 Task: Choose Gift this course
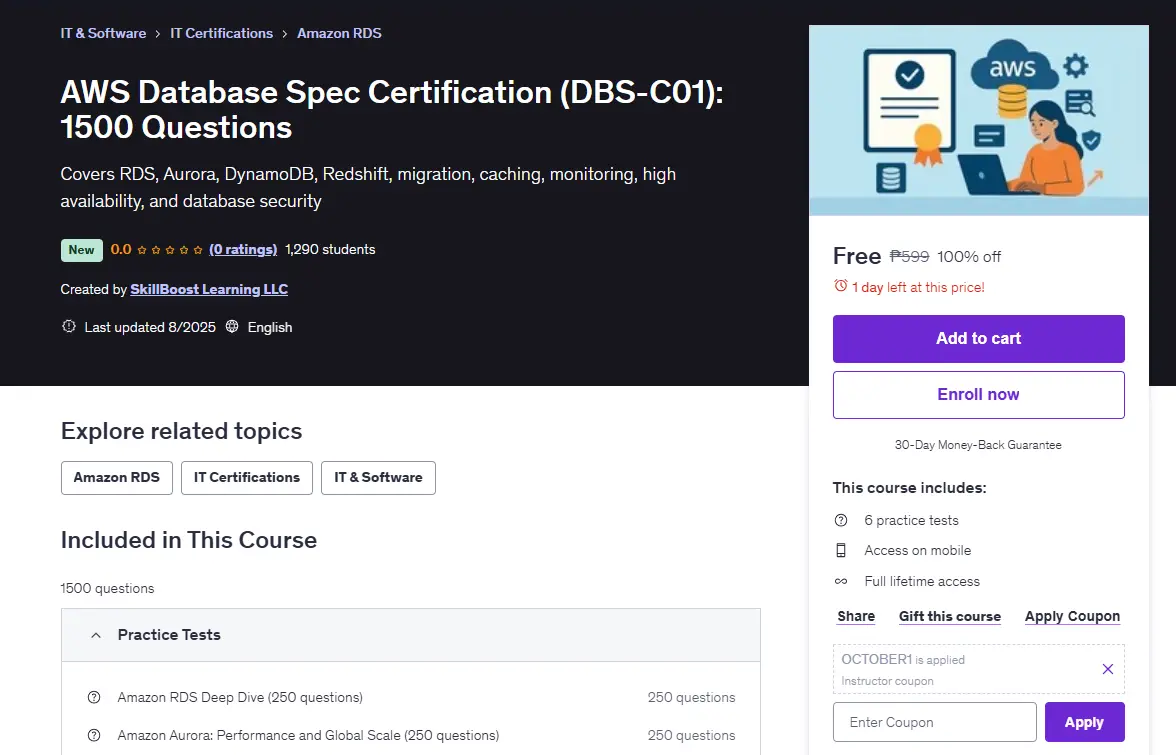click(x=950, y=616)
